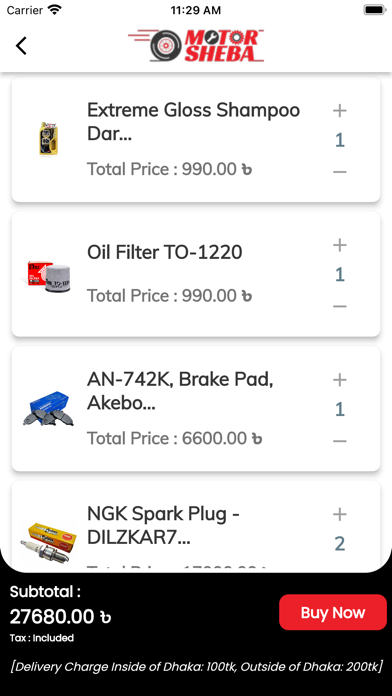Increase Extreme Gloss Shampoo quantity with plus
392x696 pixels.
[340, 111]
